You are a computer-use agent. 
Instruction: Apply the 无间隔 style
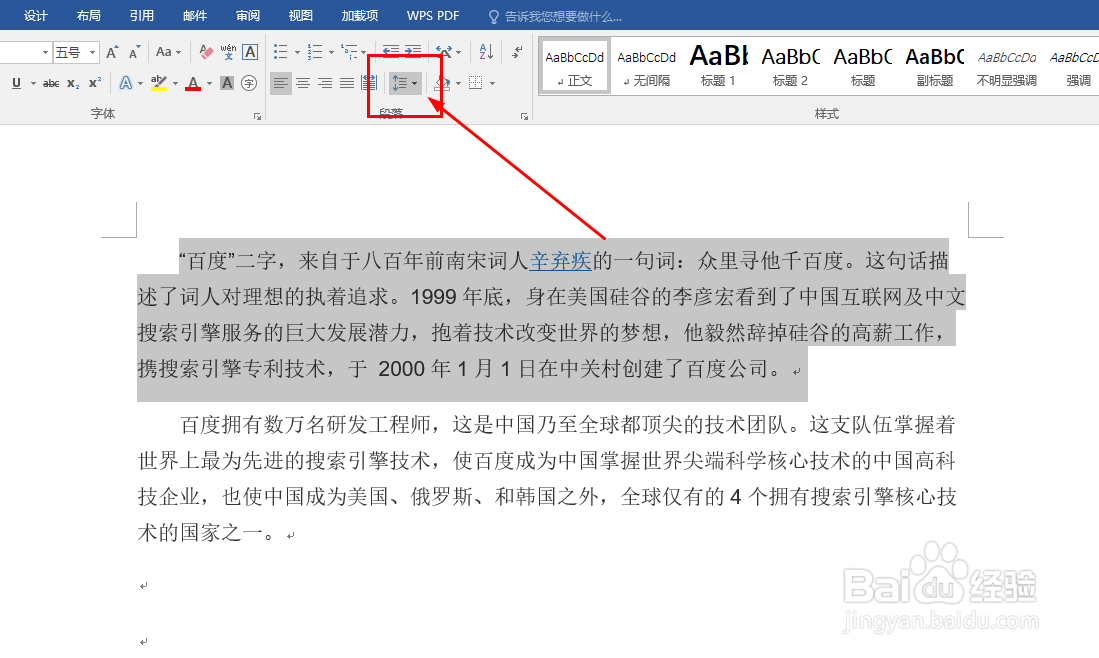click(x=646, y=67)
